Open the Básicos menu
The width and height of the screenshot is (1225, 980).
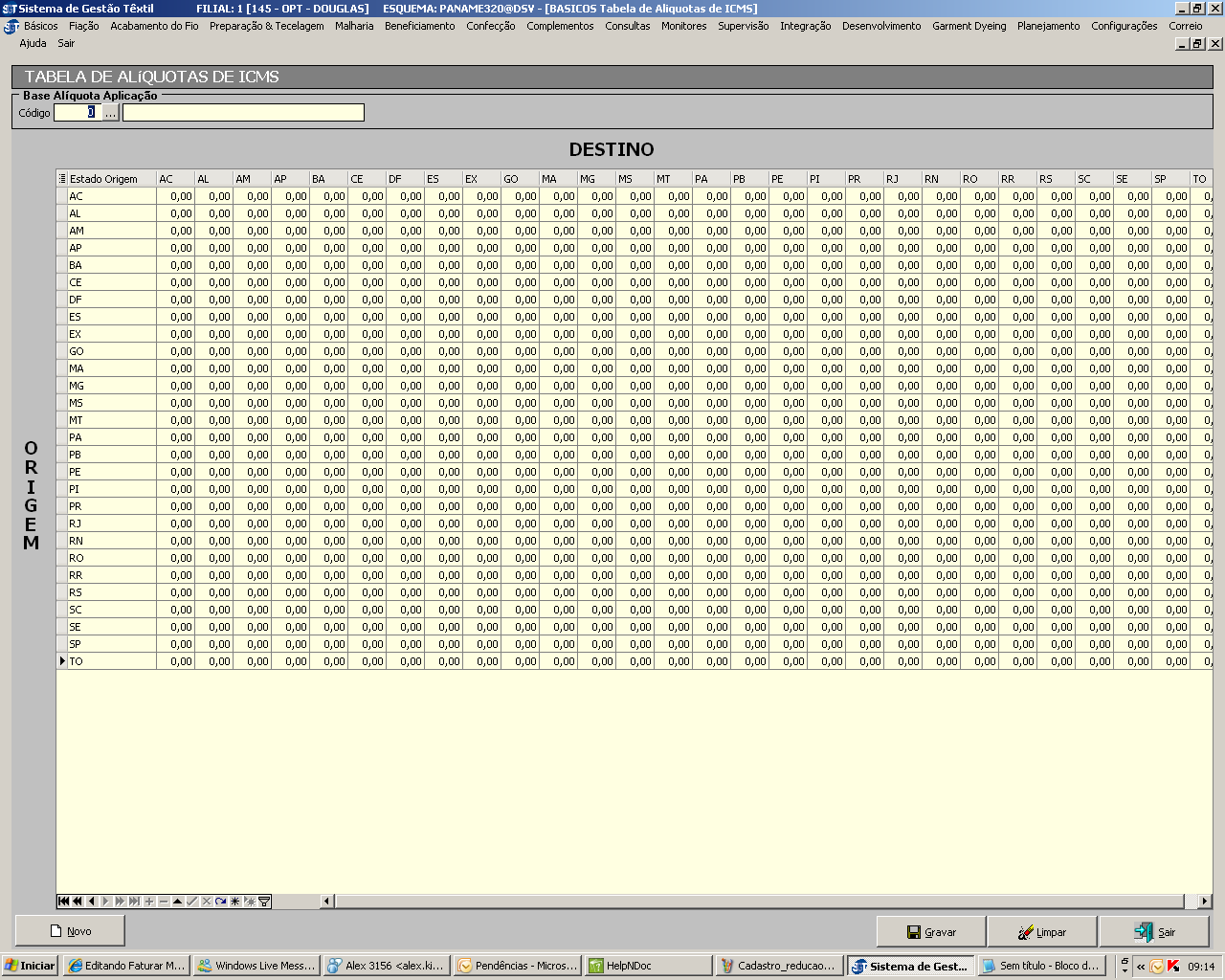(40, 26)
